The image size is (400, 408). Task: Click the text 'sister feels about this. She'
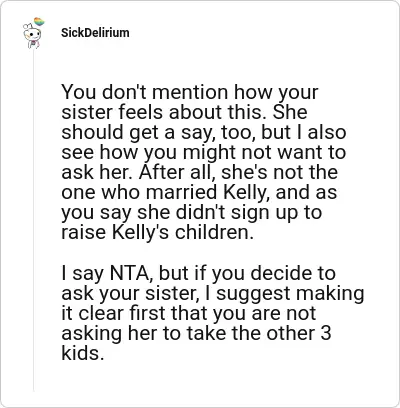click(x=184, y=112)
